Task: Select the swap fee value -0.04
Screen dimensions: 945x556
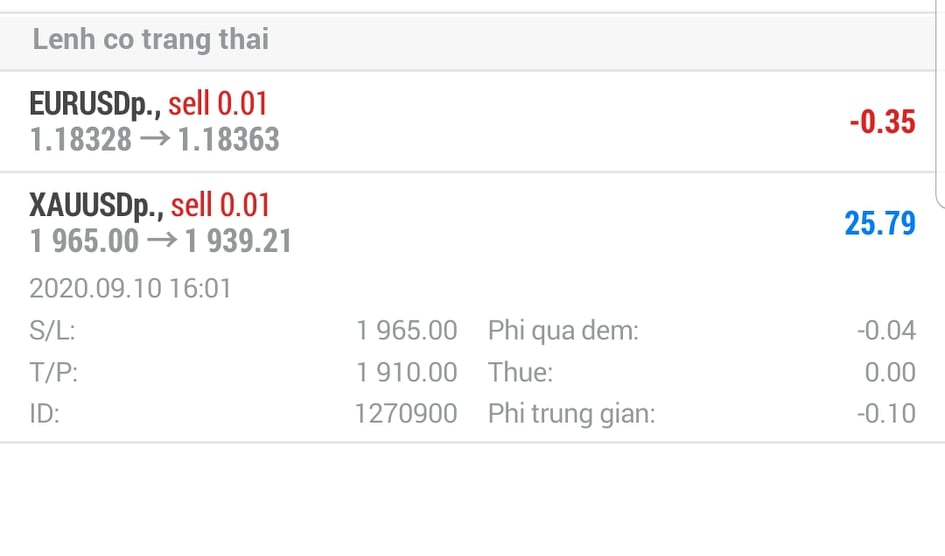Action: point(886,331)
